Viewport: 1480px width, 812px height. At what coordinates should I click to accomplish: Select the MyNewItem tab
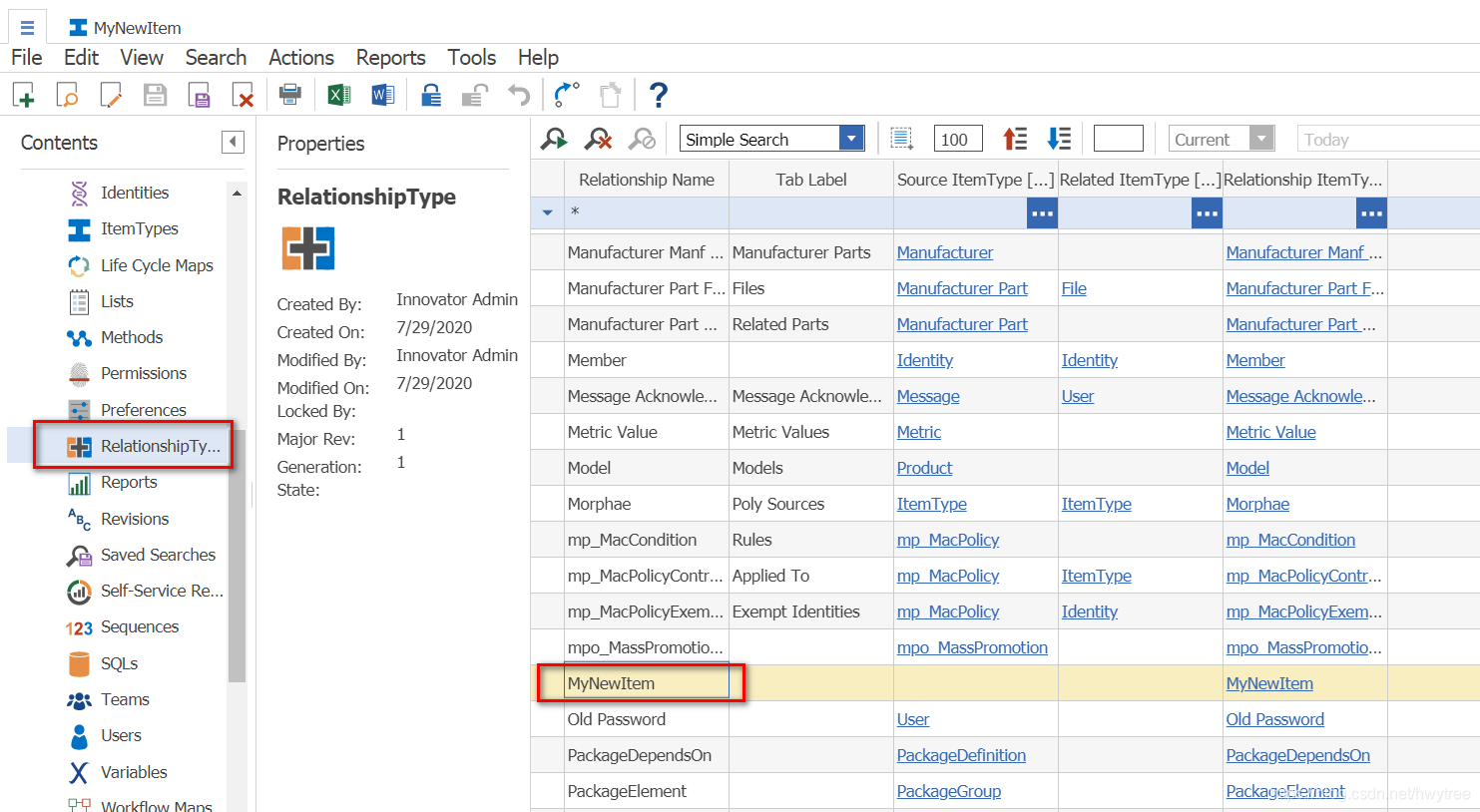click(125, 27)
